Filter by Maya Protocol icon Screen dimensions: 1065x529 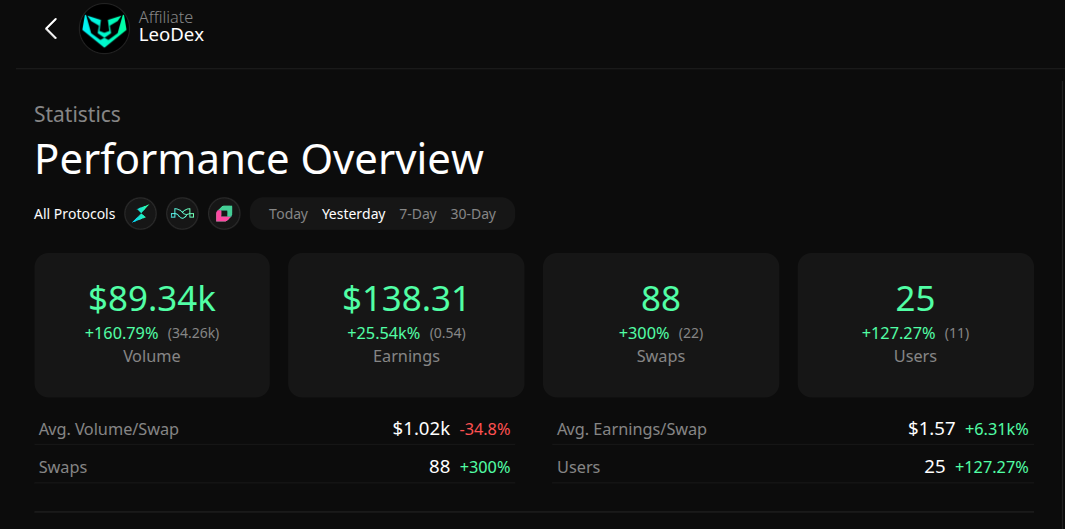[182, 214]
